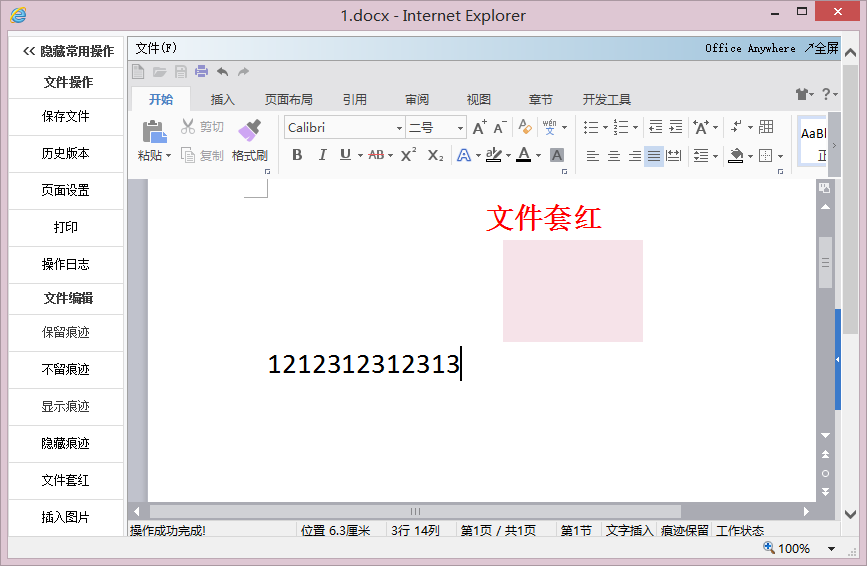Click the Undo arrow icon

[222, 72]
